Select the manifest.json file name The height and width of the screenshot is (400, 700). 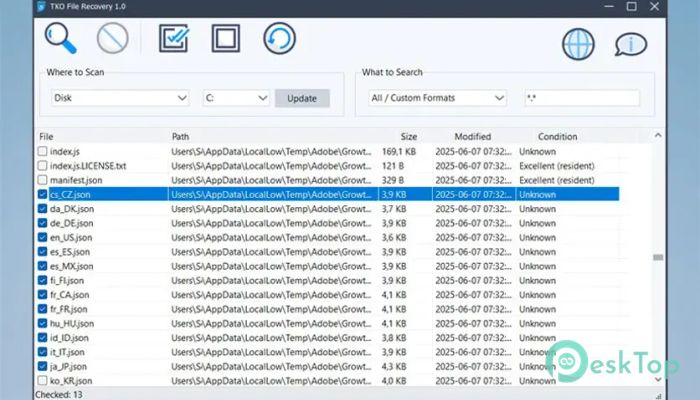(x=76, y=180)
